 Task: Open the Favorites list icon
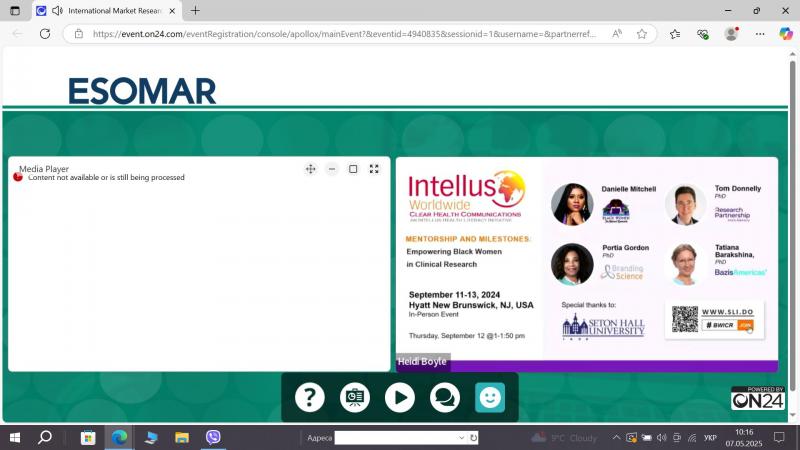[x=674, y=34]
